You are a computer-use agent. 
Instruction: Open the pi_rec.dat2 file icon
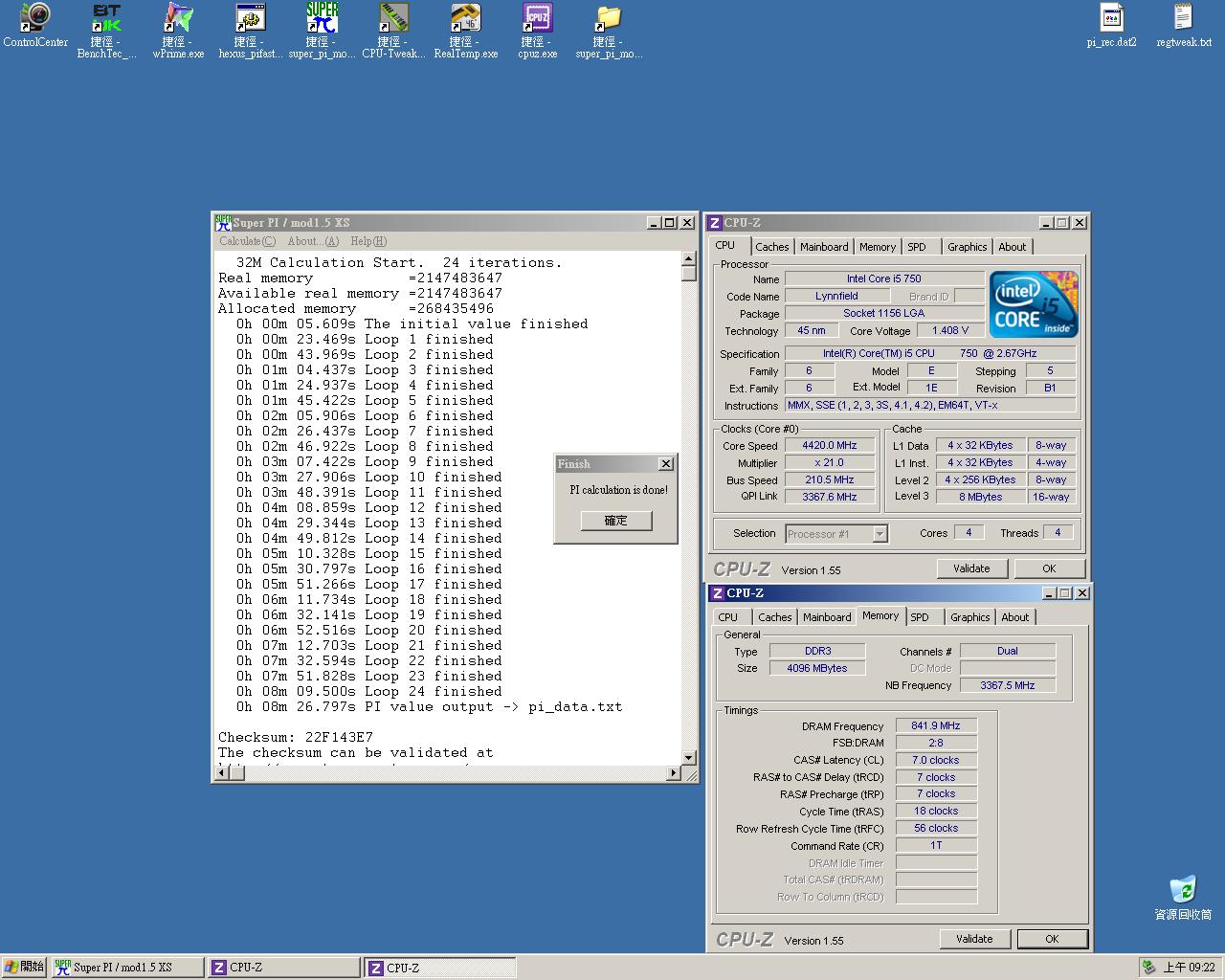click(1111, 19)
